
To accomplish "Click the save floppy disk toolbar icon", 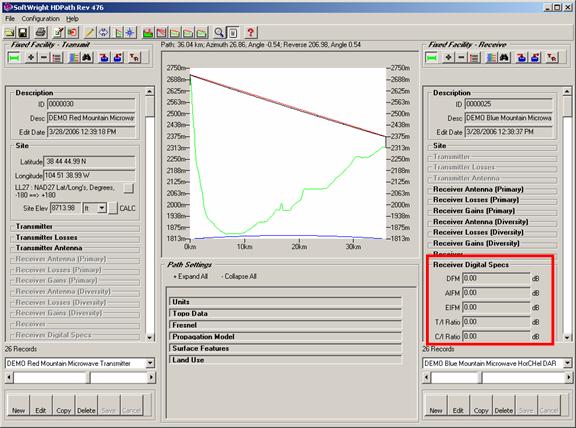I will pyautogui.click(x=23, y=33).
